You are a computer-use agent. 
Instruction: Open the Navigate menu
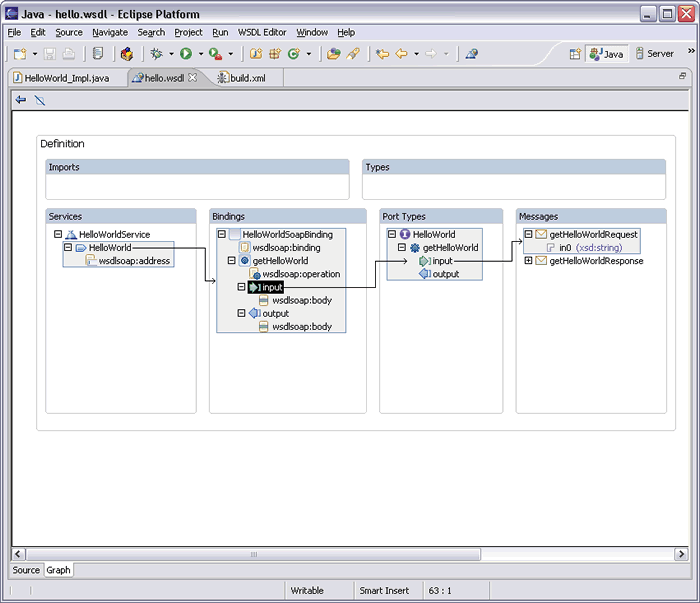pos(110,32)
